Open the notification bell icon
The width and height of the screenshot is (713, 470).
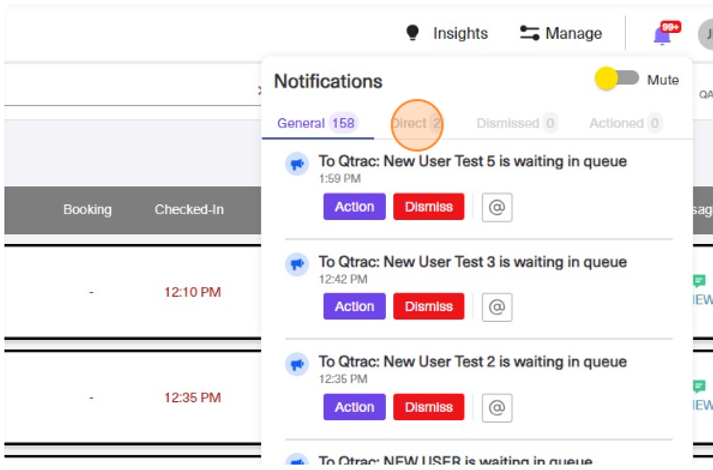(662, 35)
